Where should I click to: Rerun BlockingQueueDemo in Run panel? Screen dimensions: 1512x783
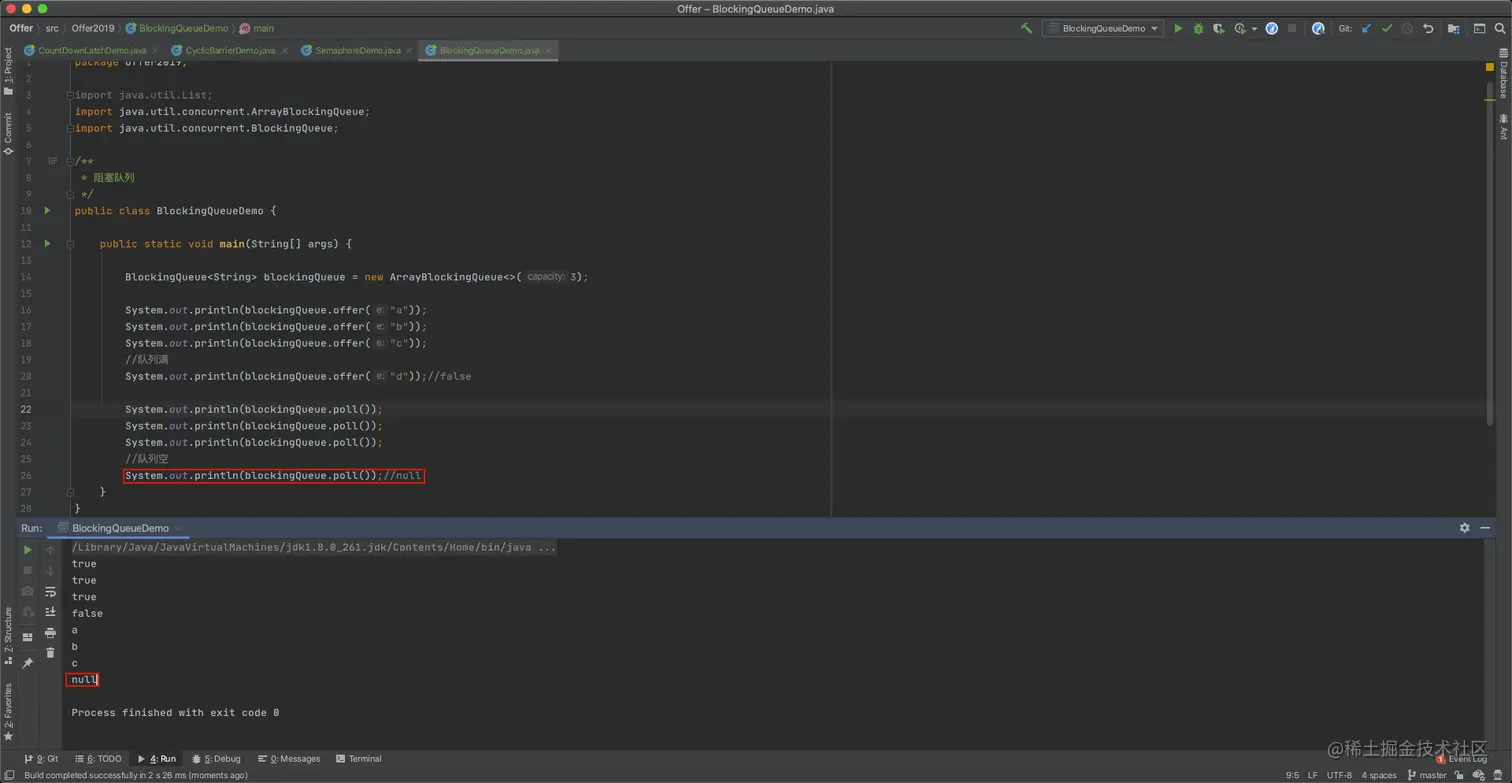tap(28, 550)
